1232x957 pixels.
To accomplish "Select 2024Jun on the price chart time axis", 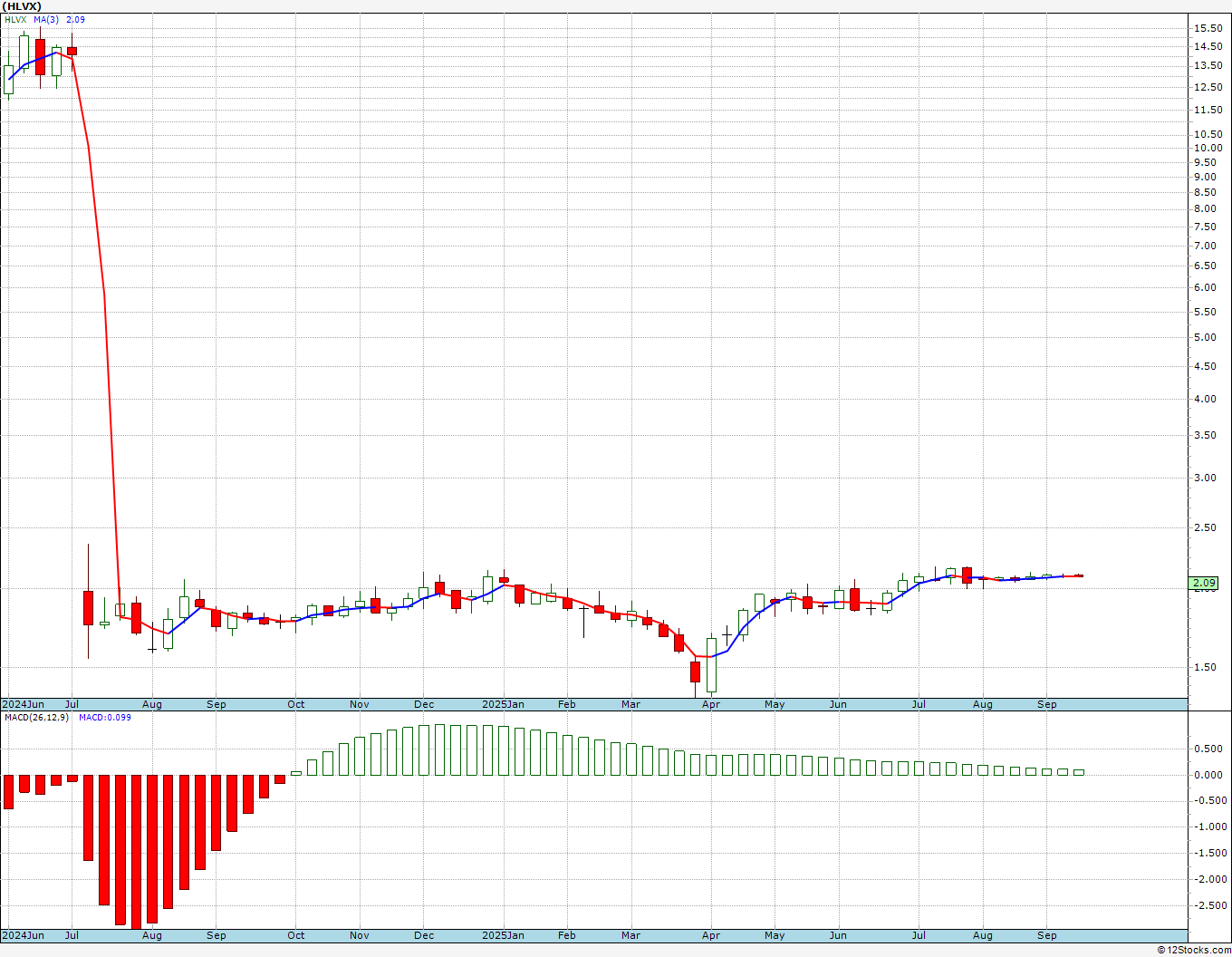I will 23,704.
